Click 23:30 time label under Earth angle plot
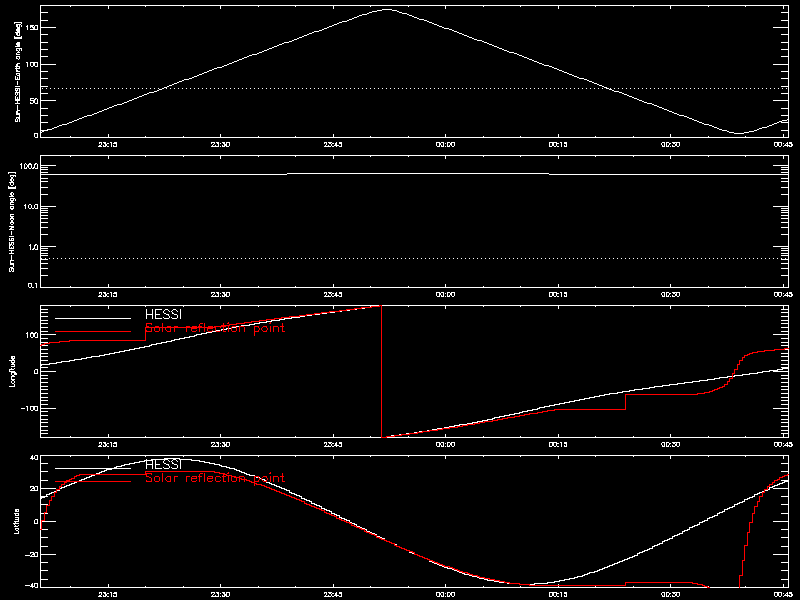The height and width of the screenshot is (600, 800). 220,144
